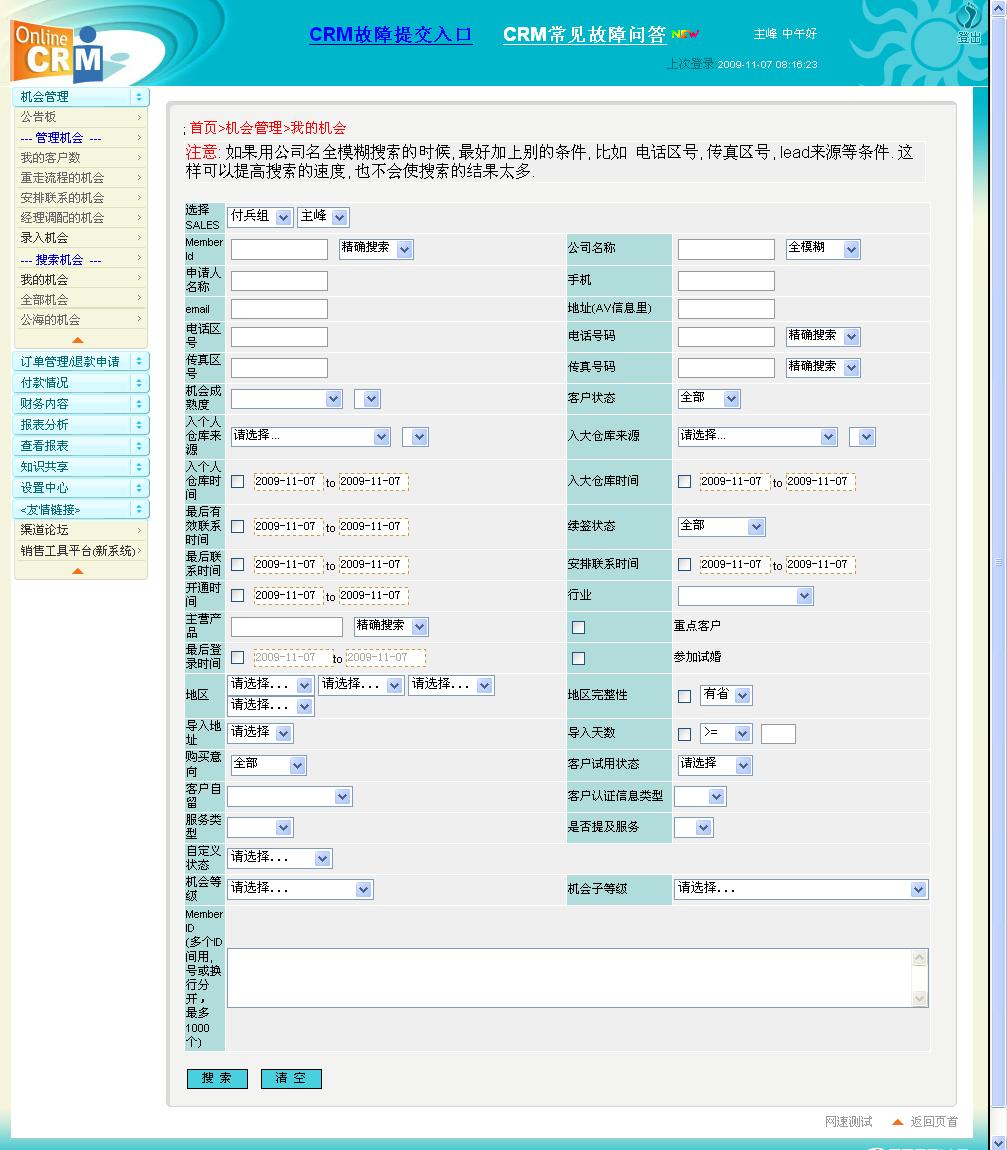Open Member Id 精确搜索 dropdown

click(x=376, y=249)
